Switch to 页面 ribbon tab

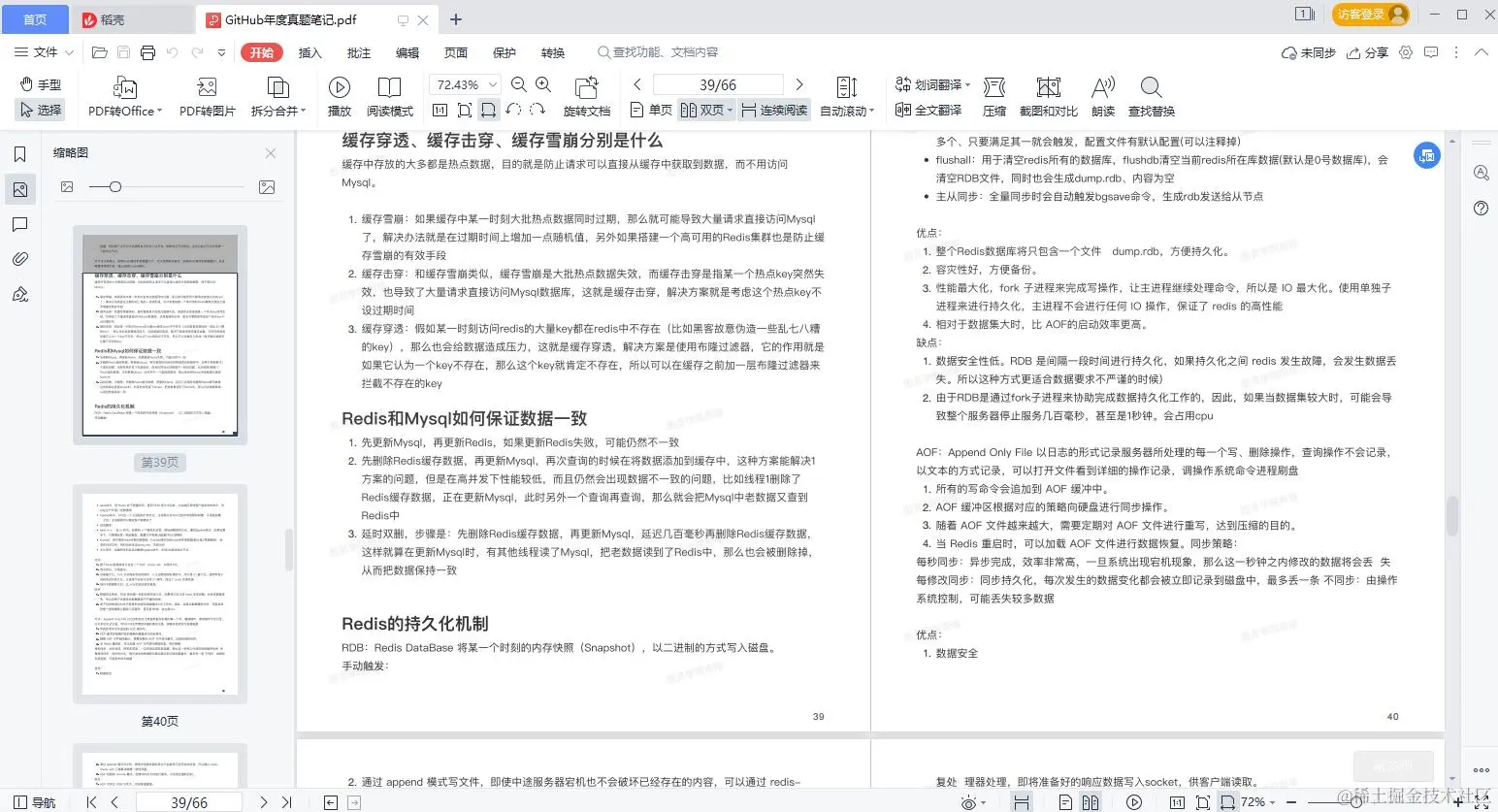[x=455, y=52]
